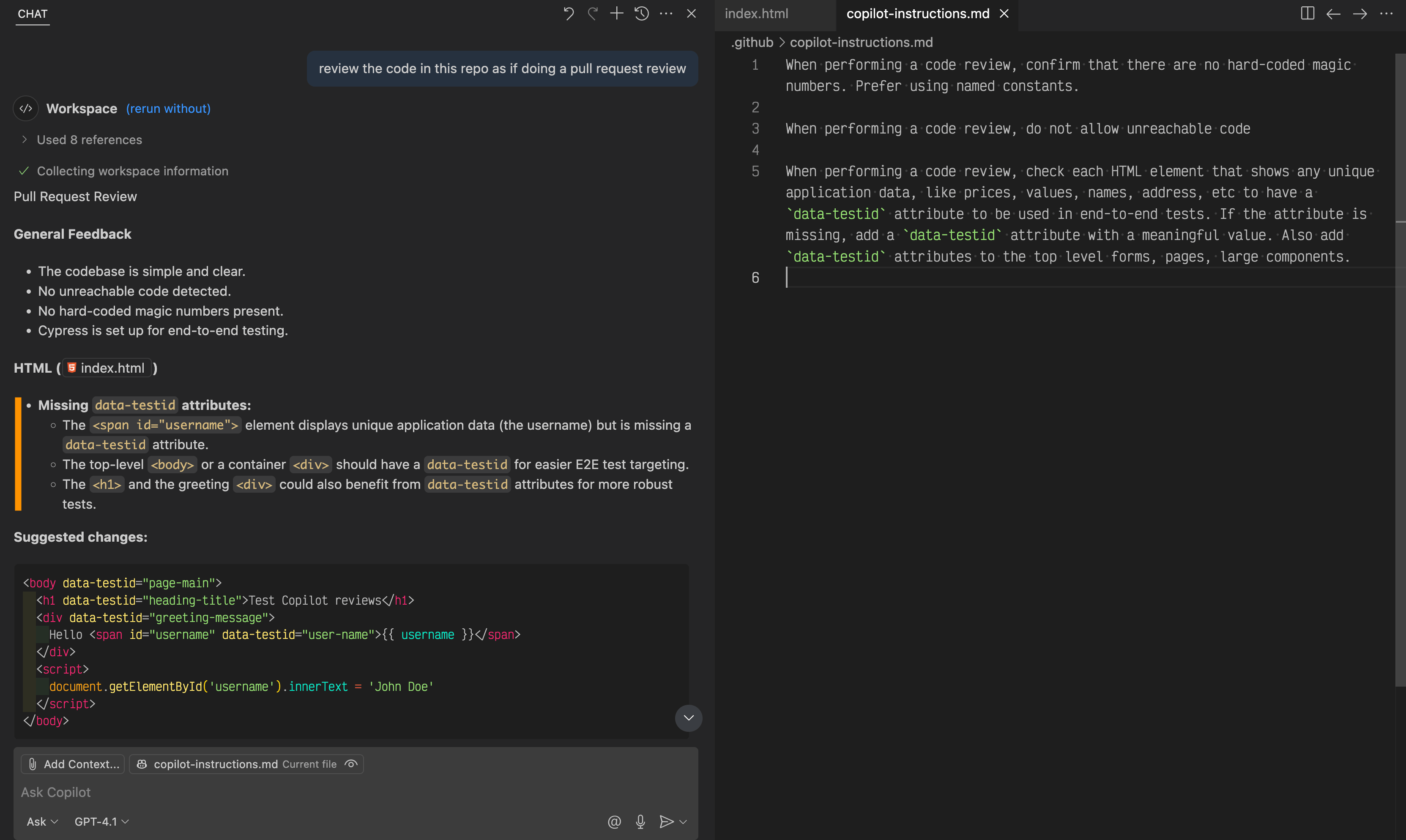
Task: Focus the Ask Copilot input field
Action: point(356,792)
